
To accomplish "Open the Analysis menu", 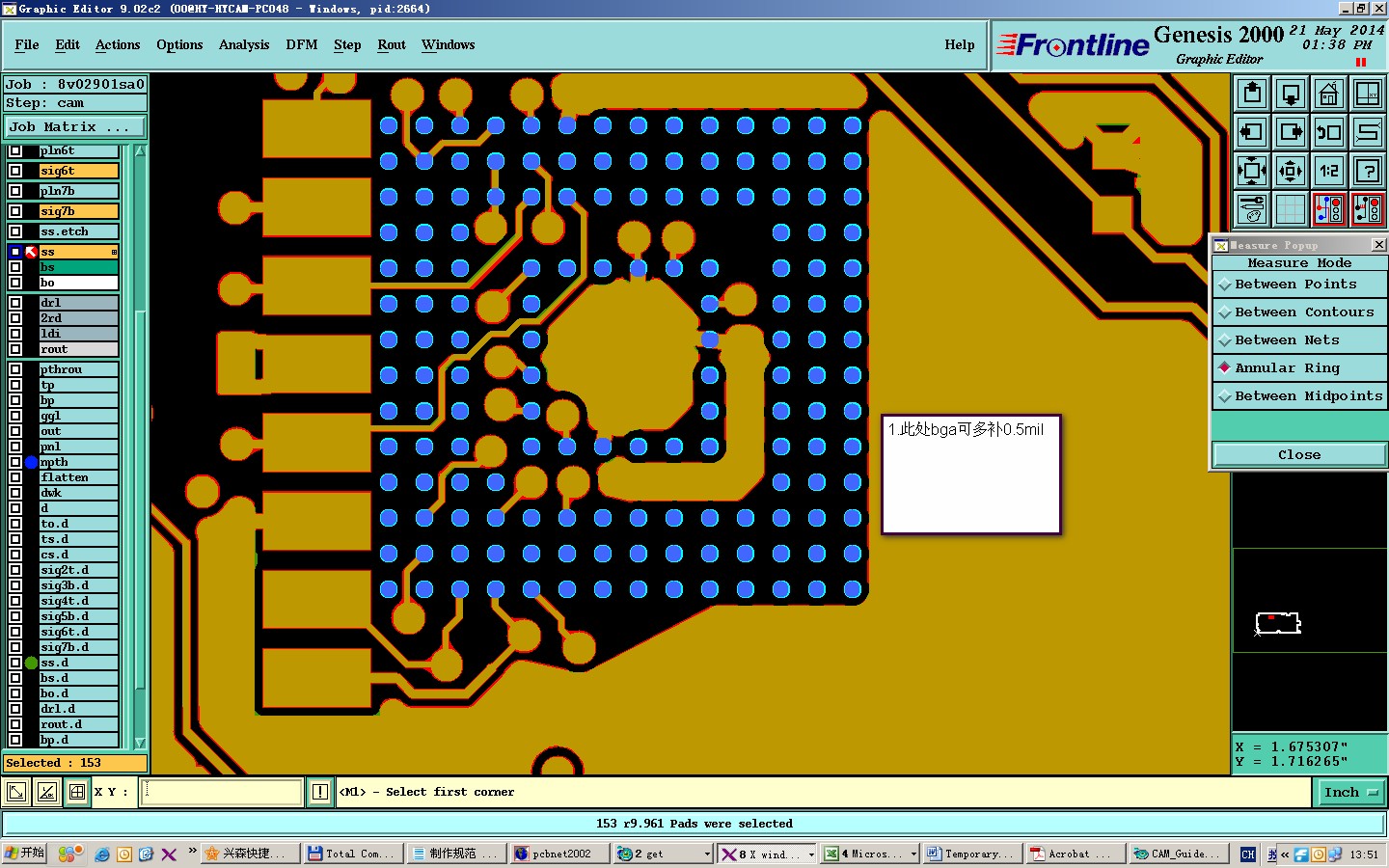I will (x=244, y=45).
